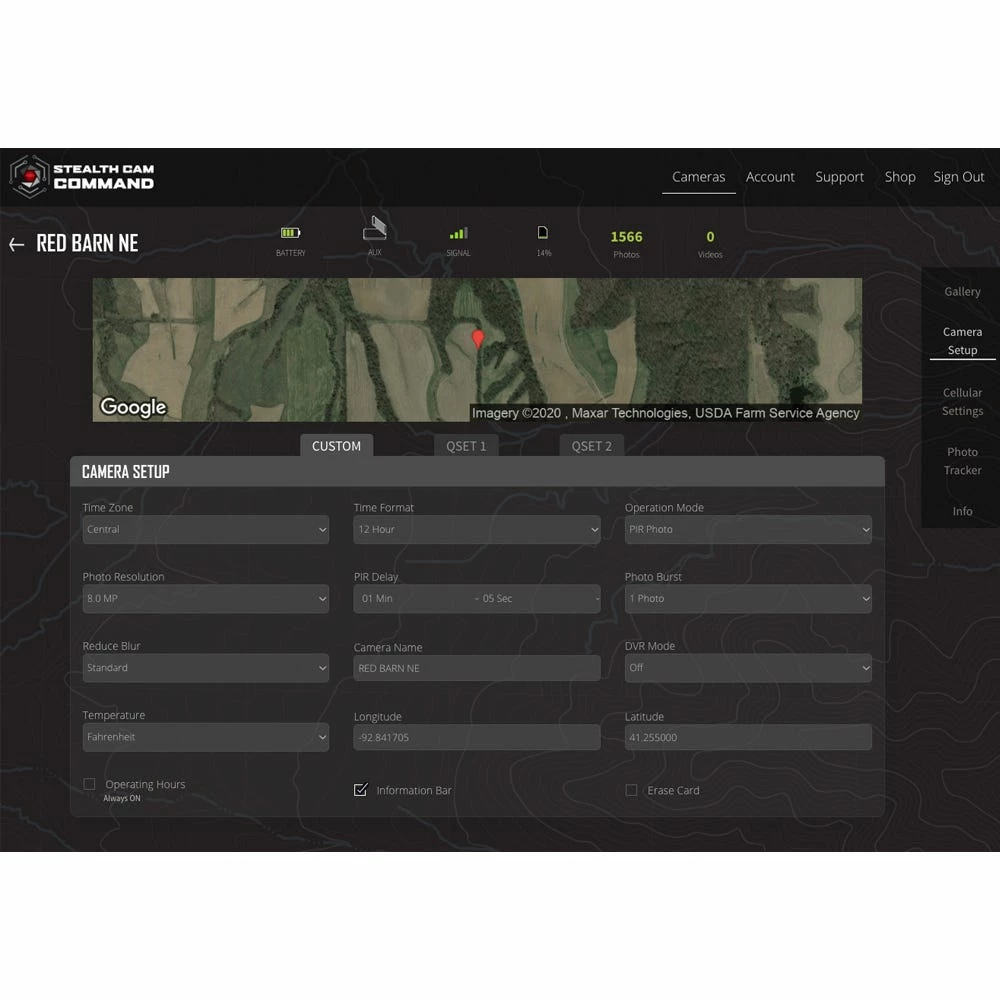Image resolution: width=1000 pixels, height=1000 pixels.
Task: Click the back arrow beside RED BARN NE
Action: pyautogui.click(x=16, y=244)
